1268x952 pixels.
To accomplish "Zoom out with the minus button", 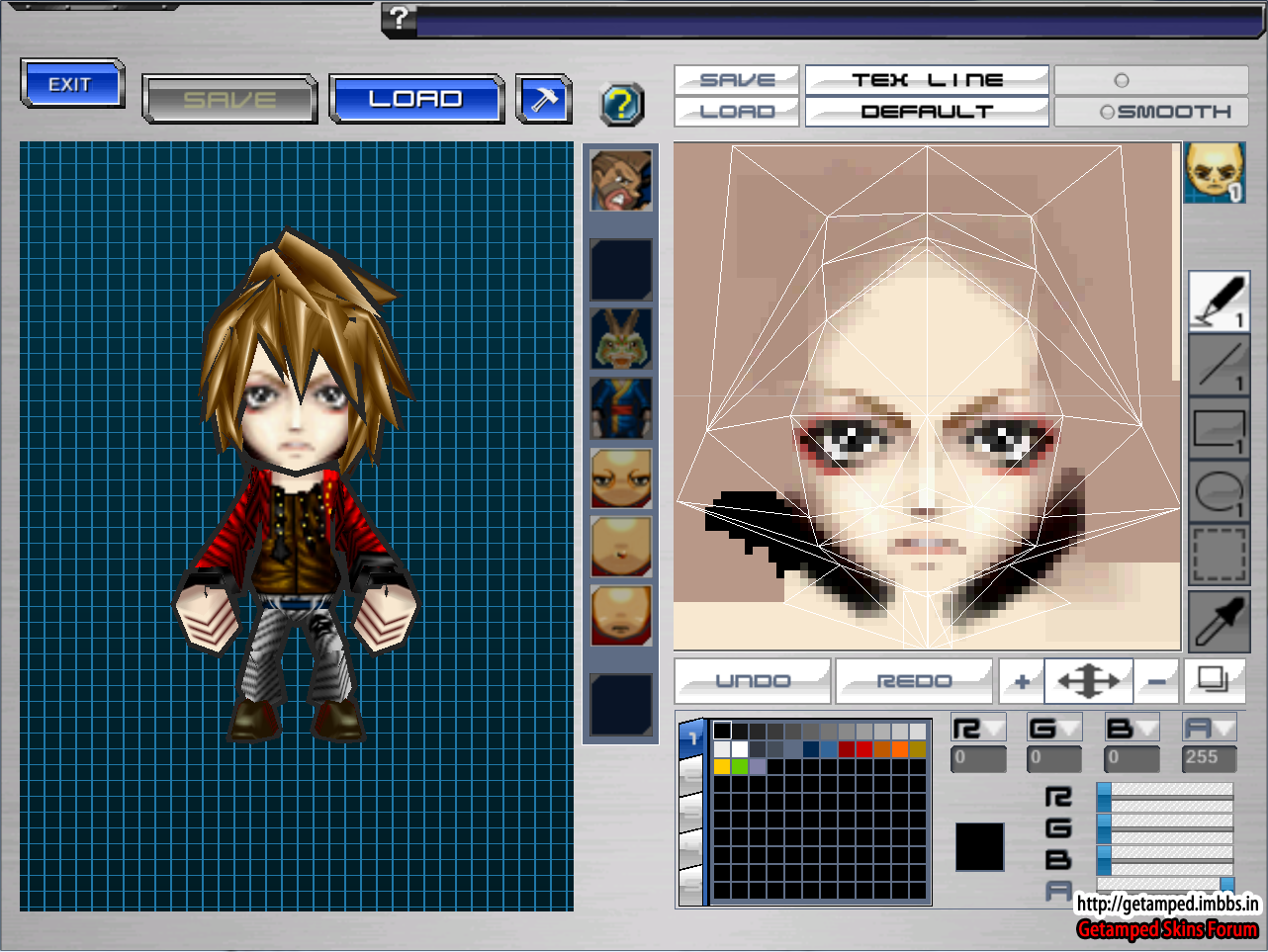I will point(1155,681).
